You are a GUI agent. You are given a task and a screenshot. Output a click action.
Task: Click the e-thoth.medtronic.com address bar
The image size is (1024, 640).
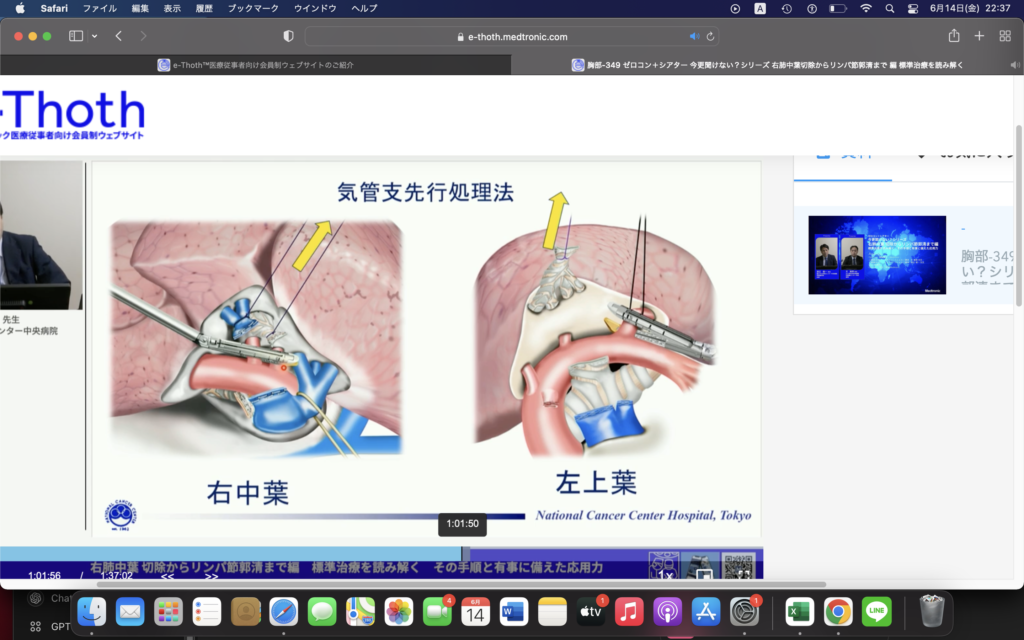coord(512,36)
